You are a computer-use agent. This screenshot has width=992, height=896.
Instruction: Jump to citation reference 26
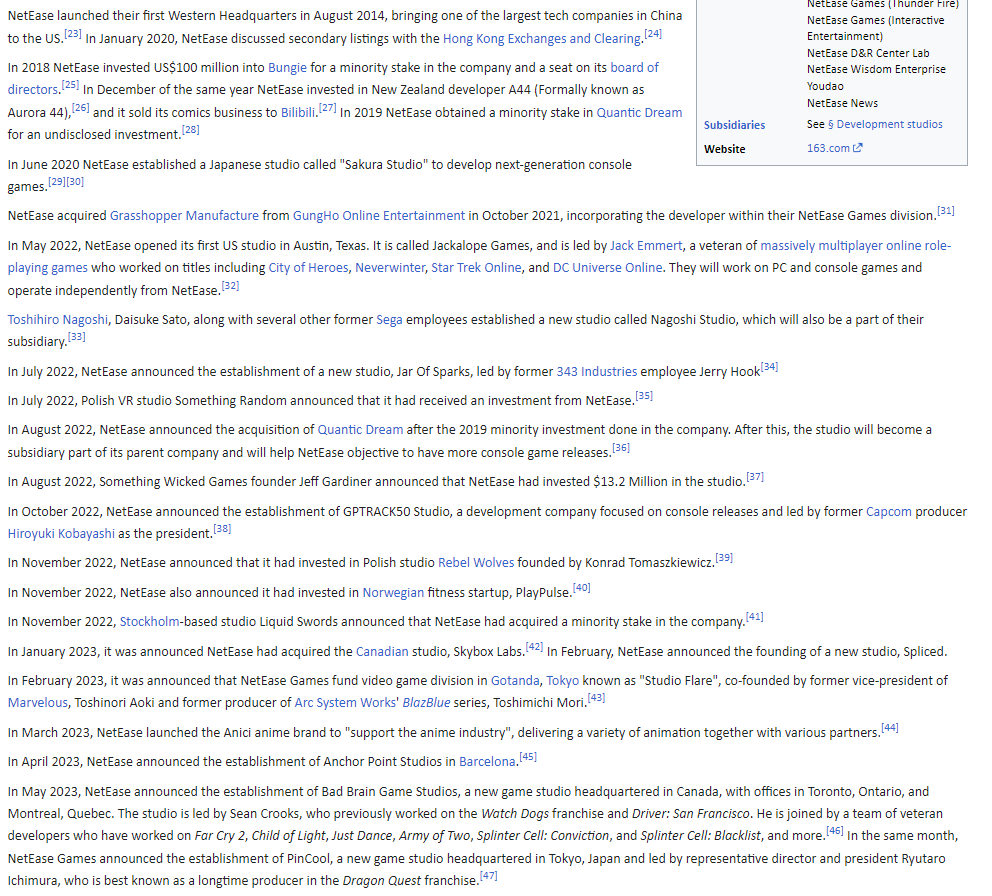[x=80, y=108]
